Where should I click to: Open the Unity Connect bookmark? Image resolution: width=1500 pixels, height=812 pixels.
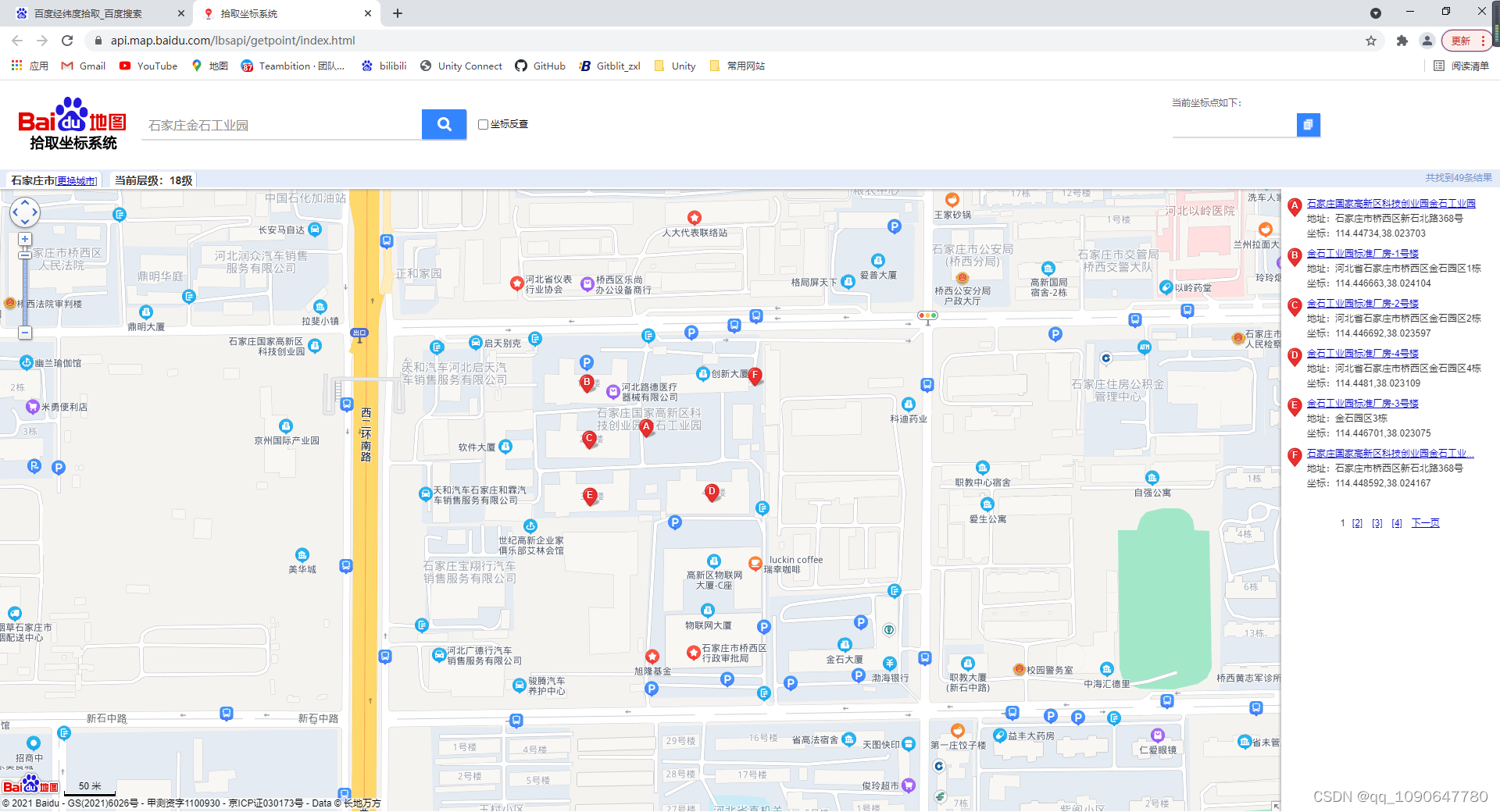pos(460,66)
